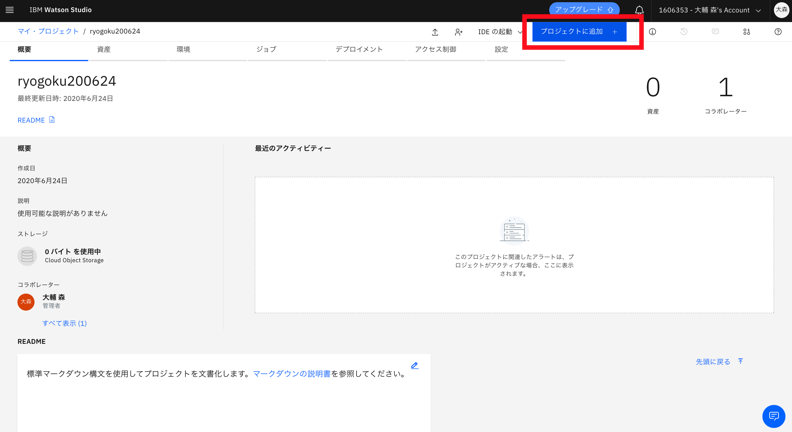This screenshot has width=792, height=432.
Task: Select the 設定 tab
Action: (526, 50)
